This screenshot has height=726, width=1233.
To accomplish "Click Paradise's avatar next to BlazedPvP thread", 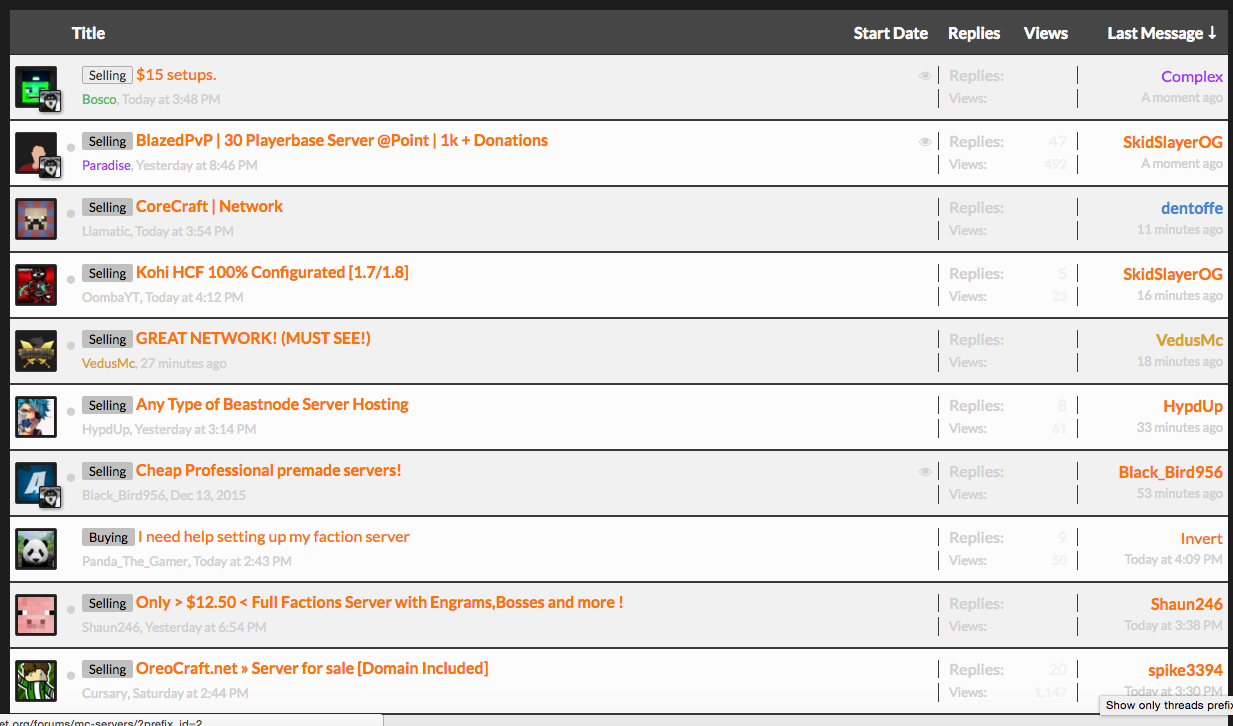I will 35,152.
